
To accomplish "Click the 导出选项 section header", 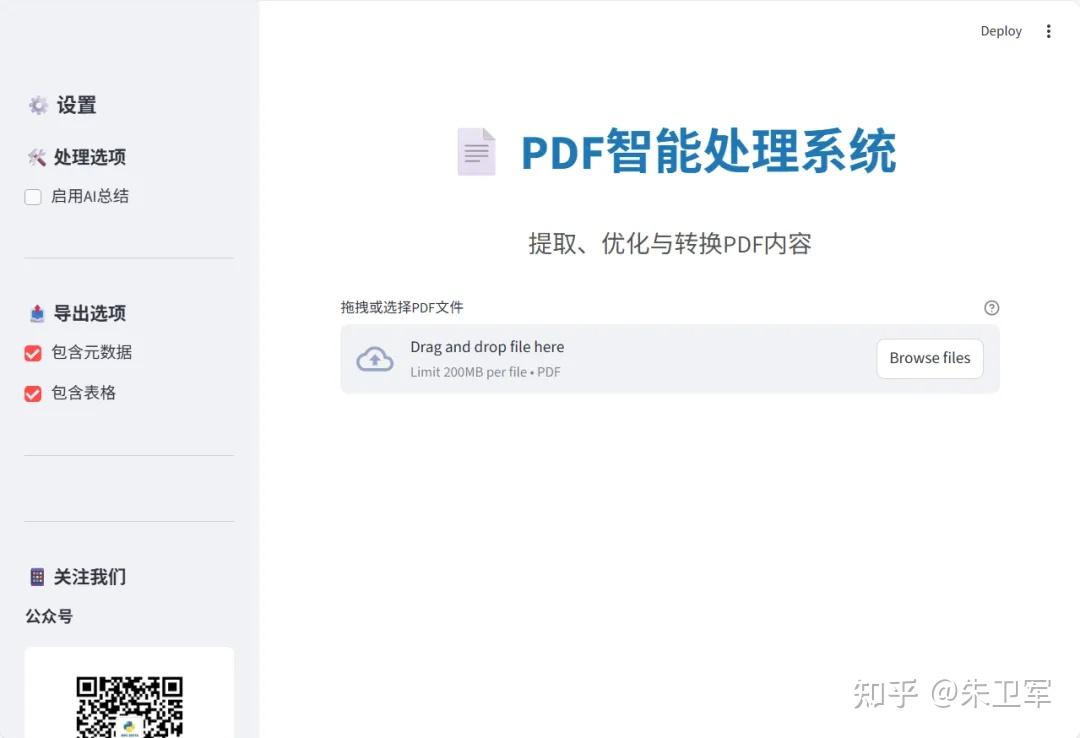I will (x=90, y=312).
